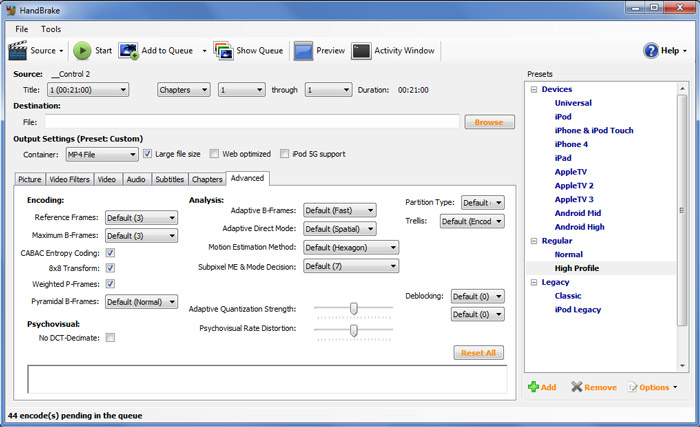Open first Deblocking dropdown

click(x=478, y=296)
